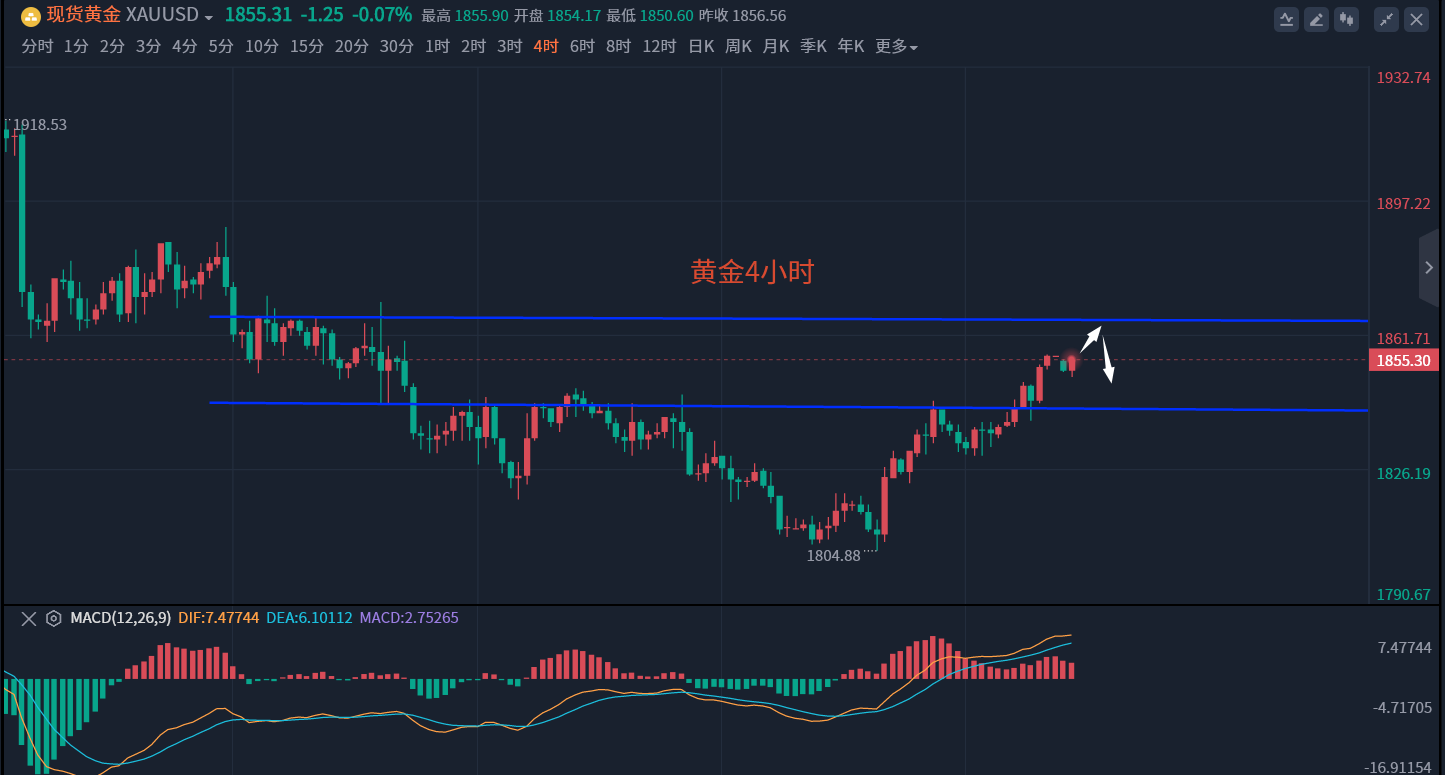The image size is (1445, 775).
Task: Select the pencil drawing tool
Action: click(1317, 18)
